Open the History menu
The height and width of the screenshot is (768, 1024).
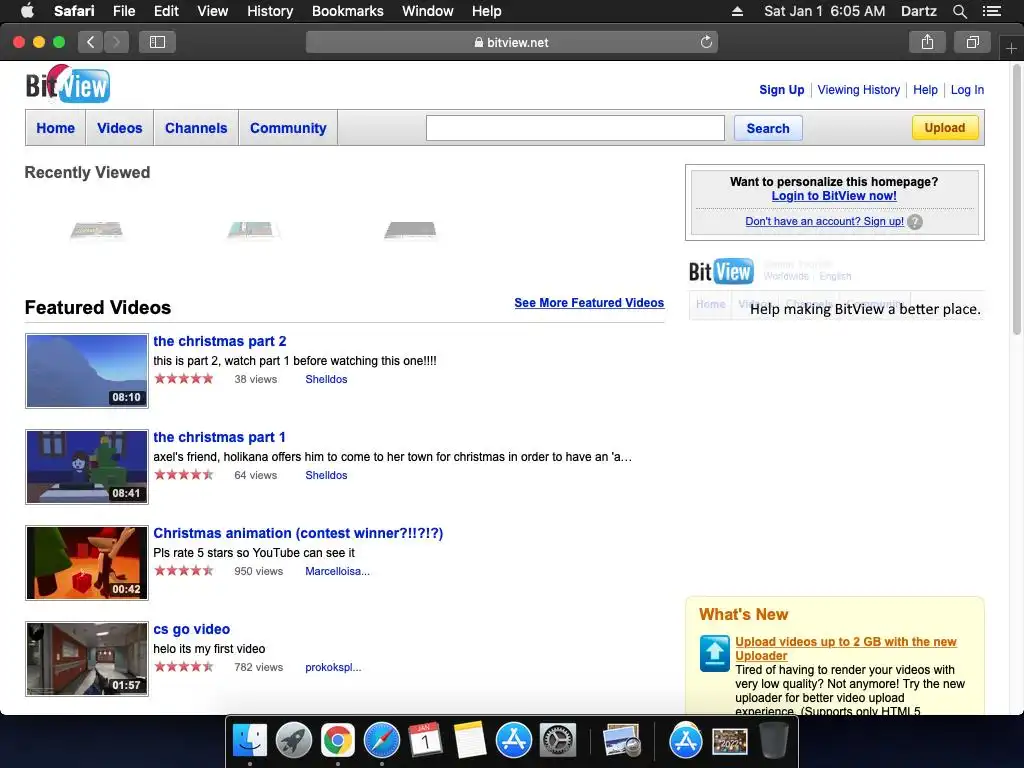click(270, 11)
